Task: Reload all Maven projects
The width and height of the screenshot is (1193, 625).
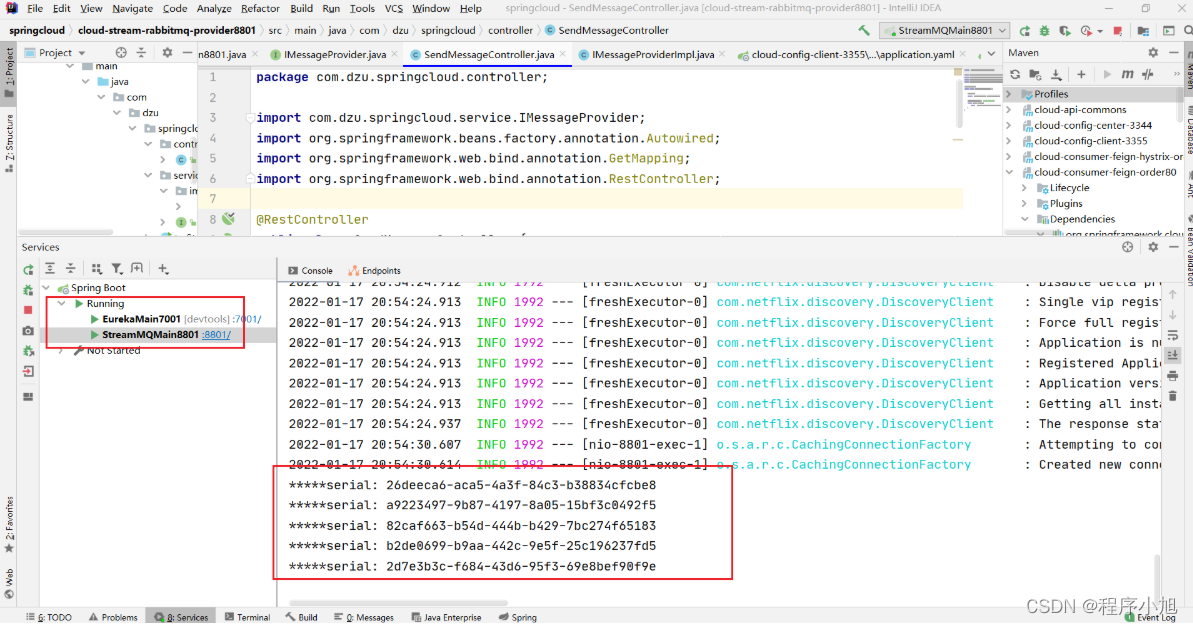Action: click(x=1015, y=74)
